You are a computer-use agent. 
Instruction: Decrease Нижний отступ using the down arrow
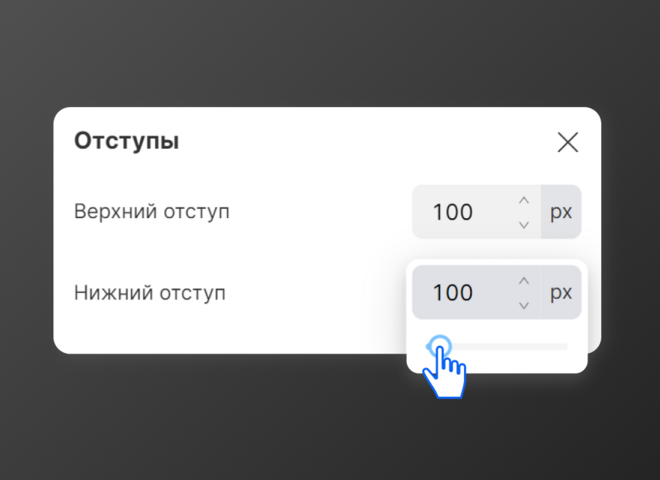[x=524, y=305]
